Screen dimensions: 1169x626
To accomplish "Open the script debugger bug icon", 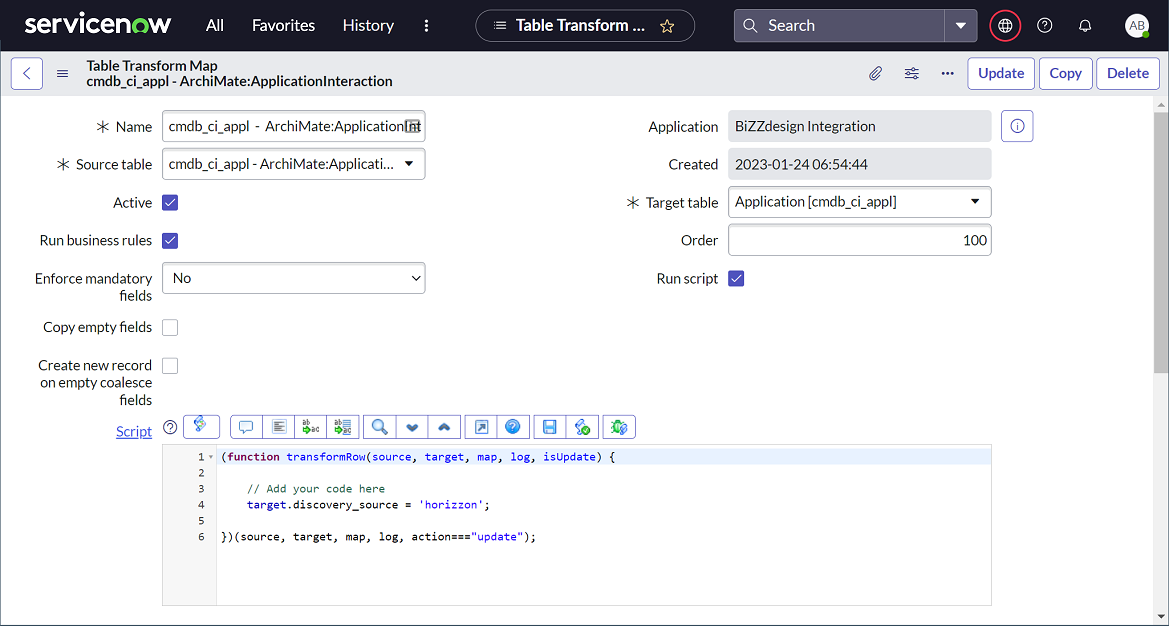I will pyautogui.click(x=619, y=427).
